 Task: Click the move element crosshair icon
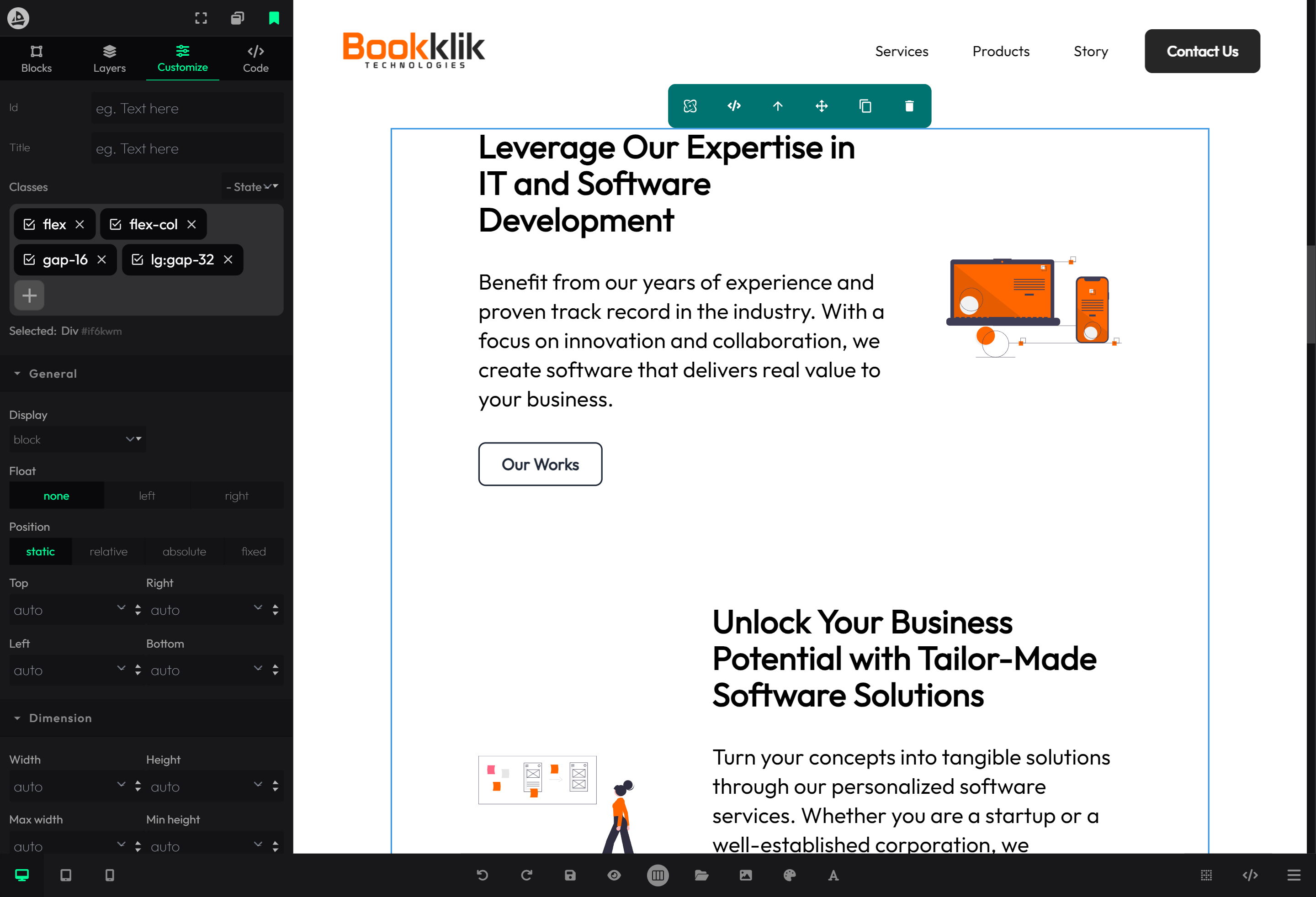(821, 106)
